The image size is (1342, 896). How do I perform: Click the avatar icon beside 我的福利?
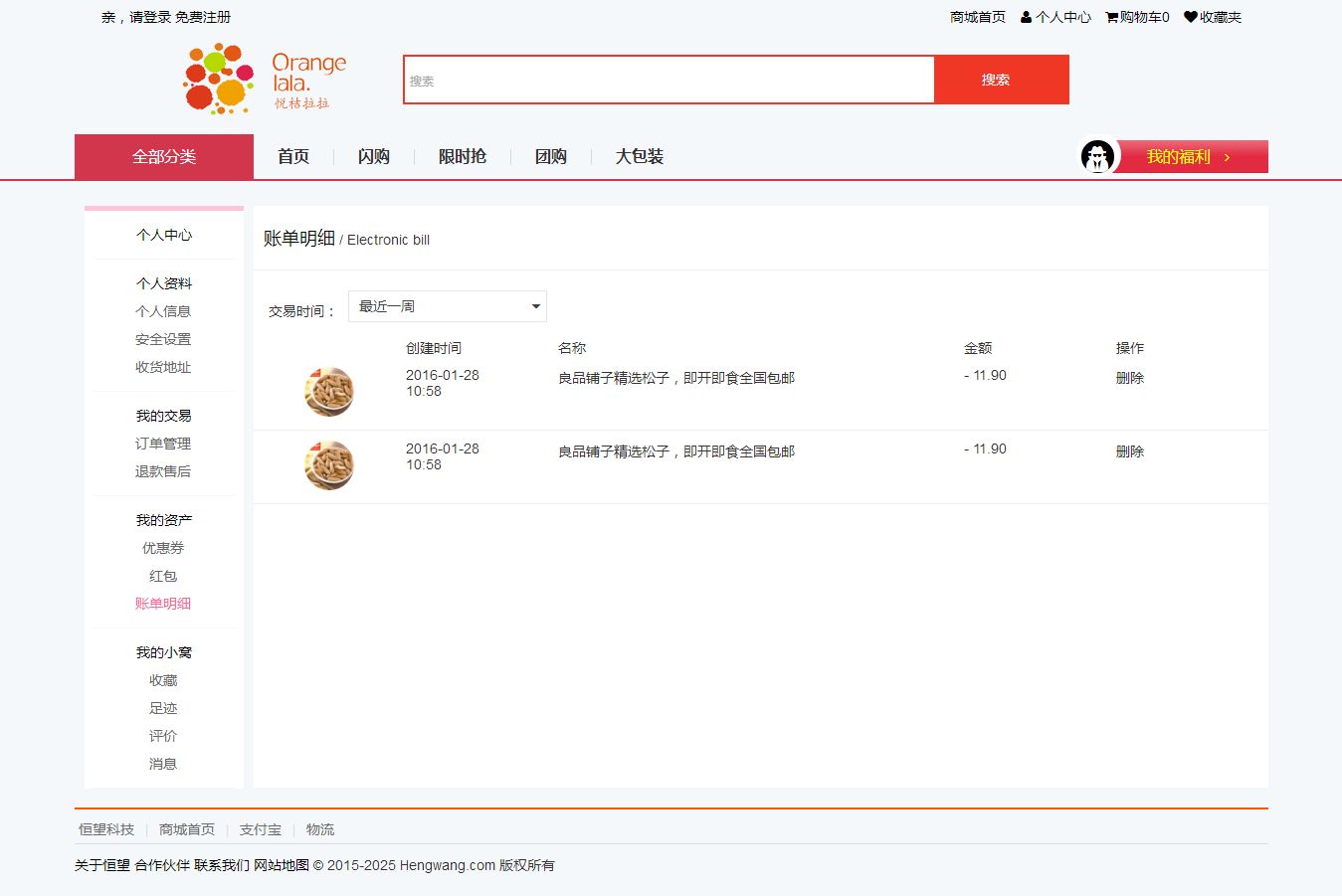pyautogui.click(x=1098, y=156)
